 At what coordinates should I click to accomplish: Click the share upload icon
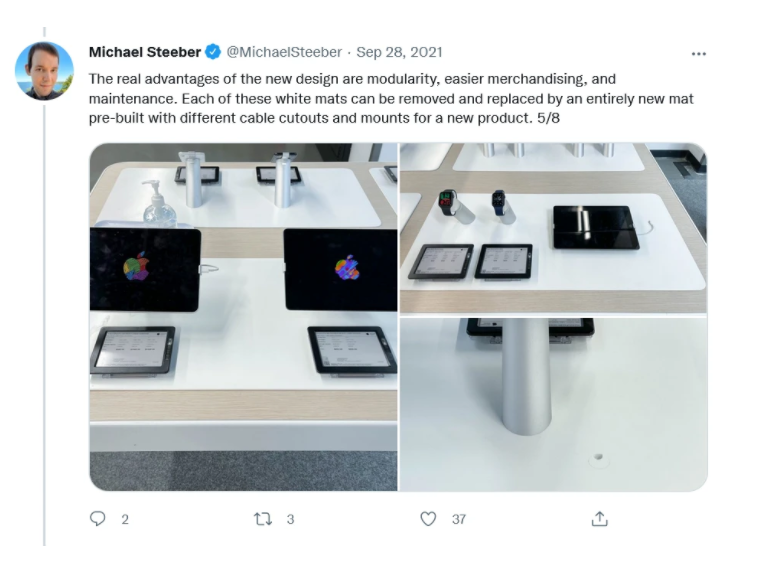[600, 519]
